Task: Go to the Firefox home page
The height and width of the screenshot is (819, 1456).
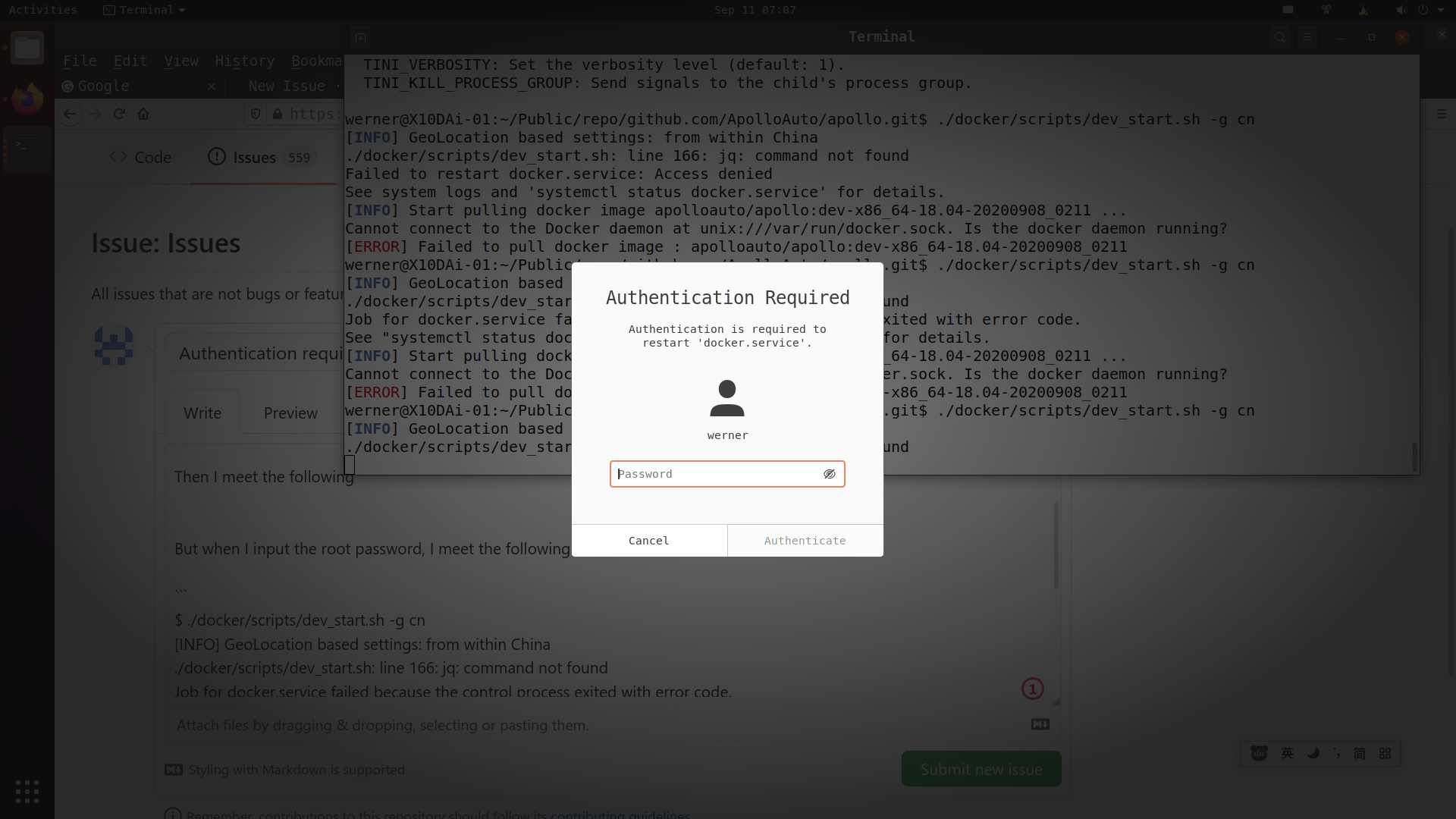Action: click(143, 114)
